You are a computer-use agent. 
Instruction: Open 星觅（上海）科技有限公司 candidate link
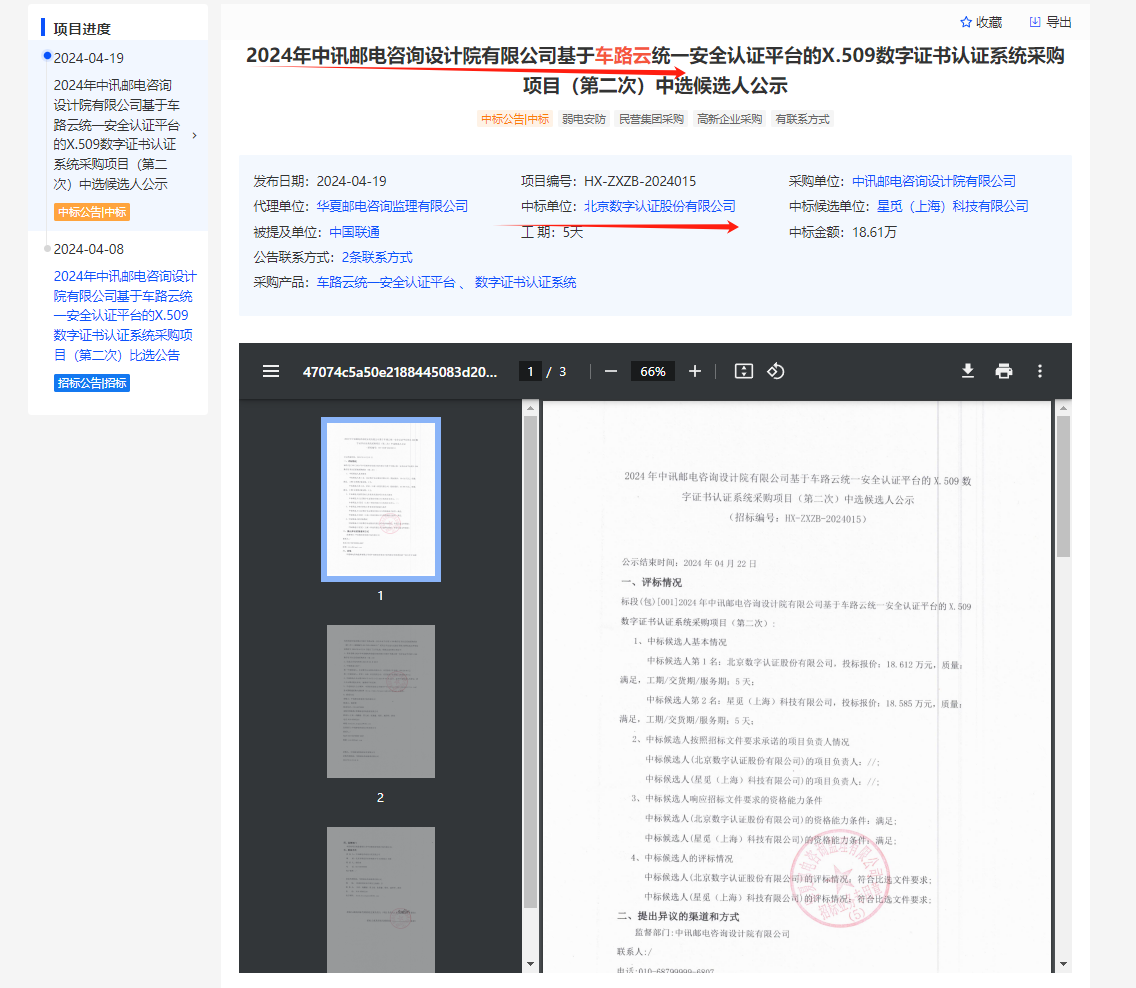(953, 206)
